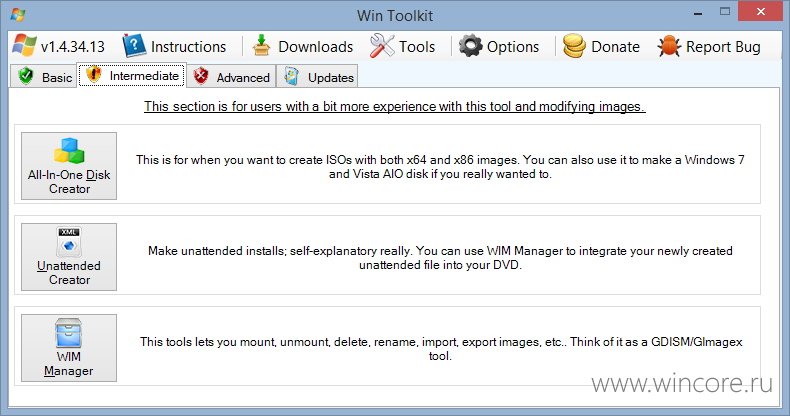
Task: Click the red shield icon on Advanced tab
Action: [201, 76]
